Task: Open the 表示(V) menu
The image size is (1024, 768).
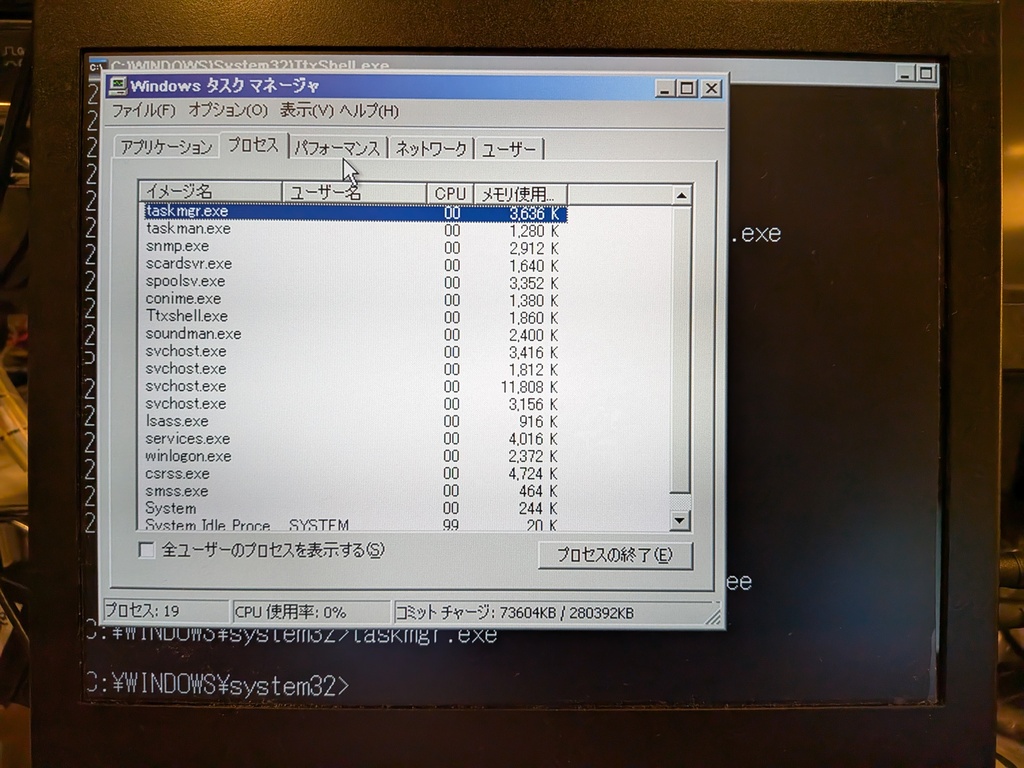Action: [306, 110]
